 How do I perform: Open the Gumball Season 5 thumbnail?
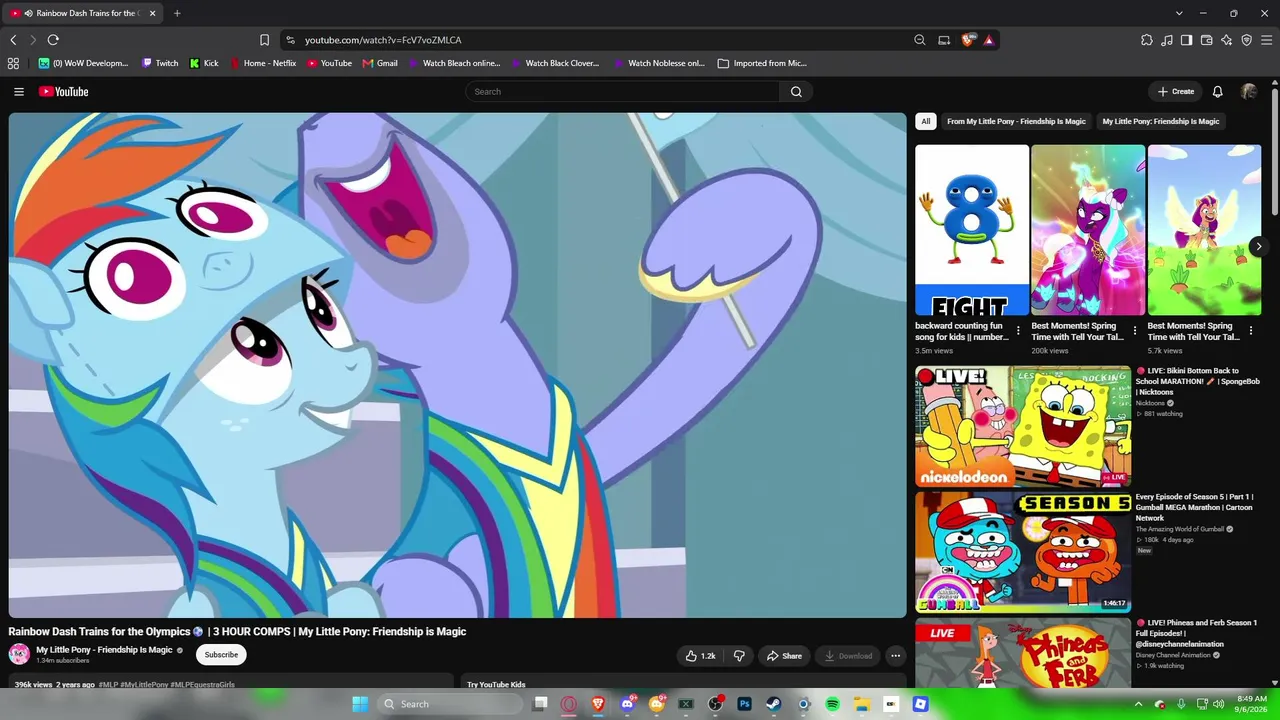coord(1023,552)
